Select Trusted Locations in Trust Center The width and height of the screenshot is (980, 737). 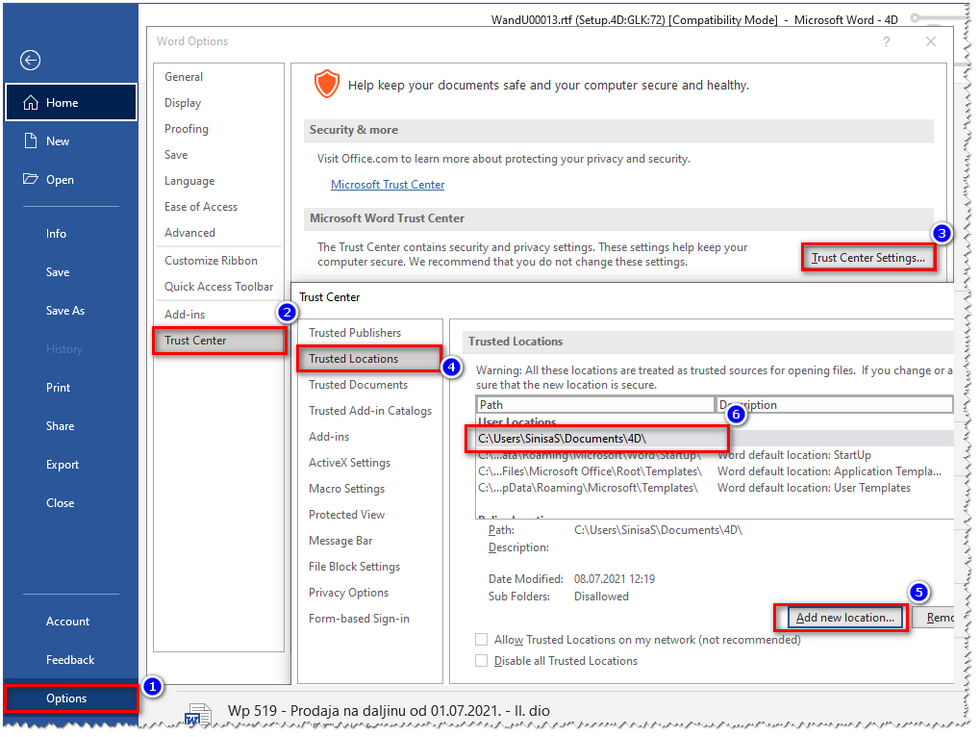coord(369,359)
